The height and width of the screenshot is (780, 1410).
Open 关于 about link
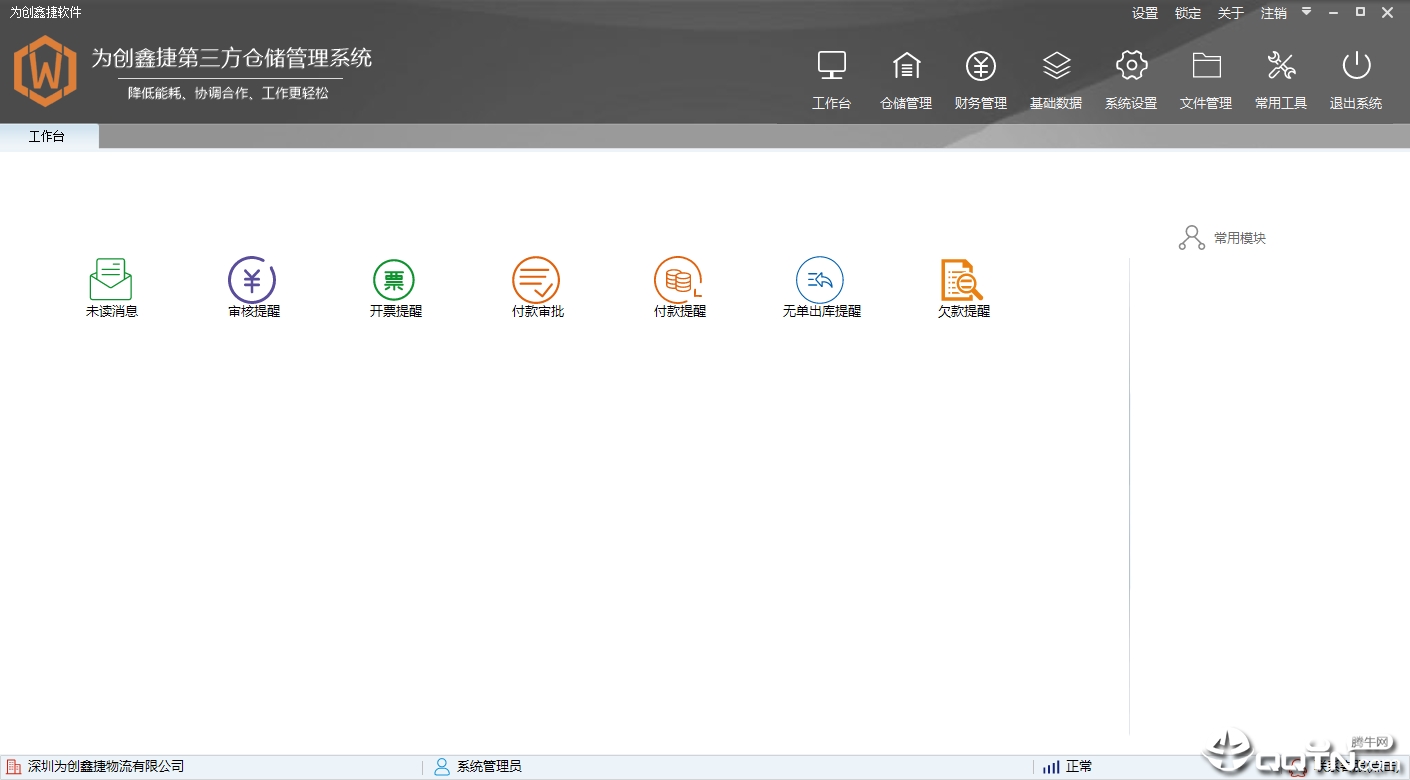1231,13
